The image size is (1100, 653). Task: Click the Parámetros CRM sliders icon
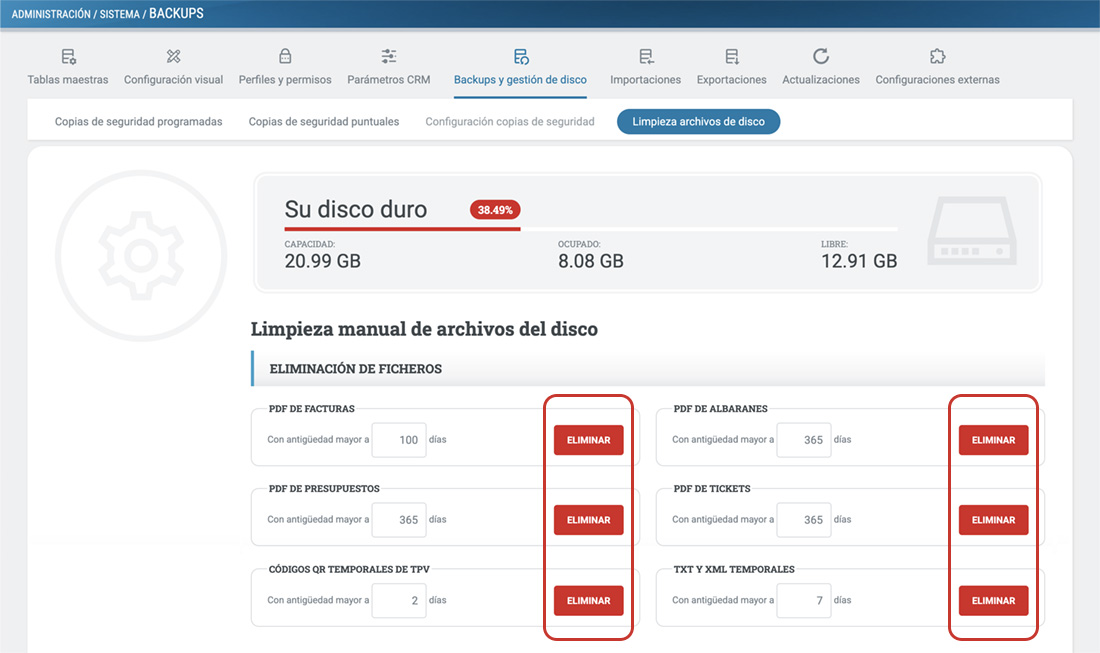coord(389,56)
